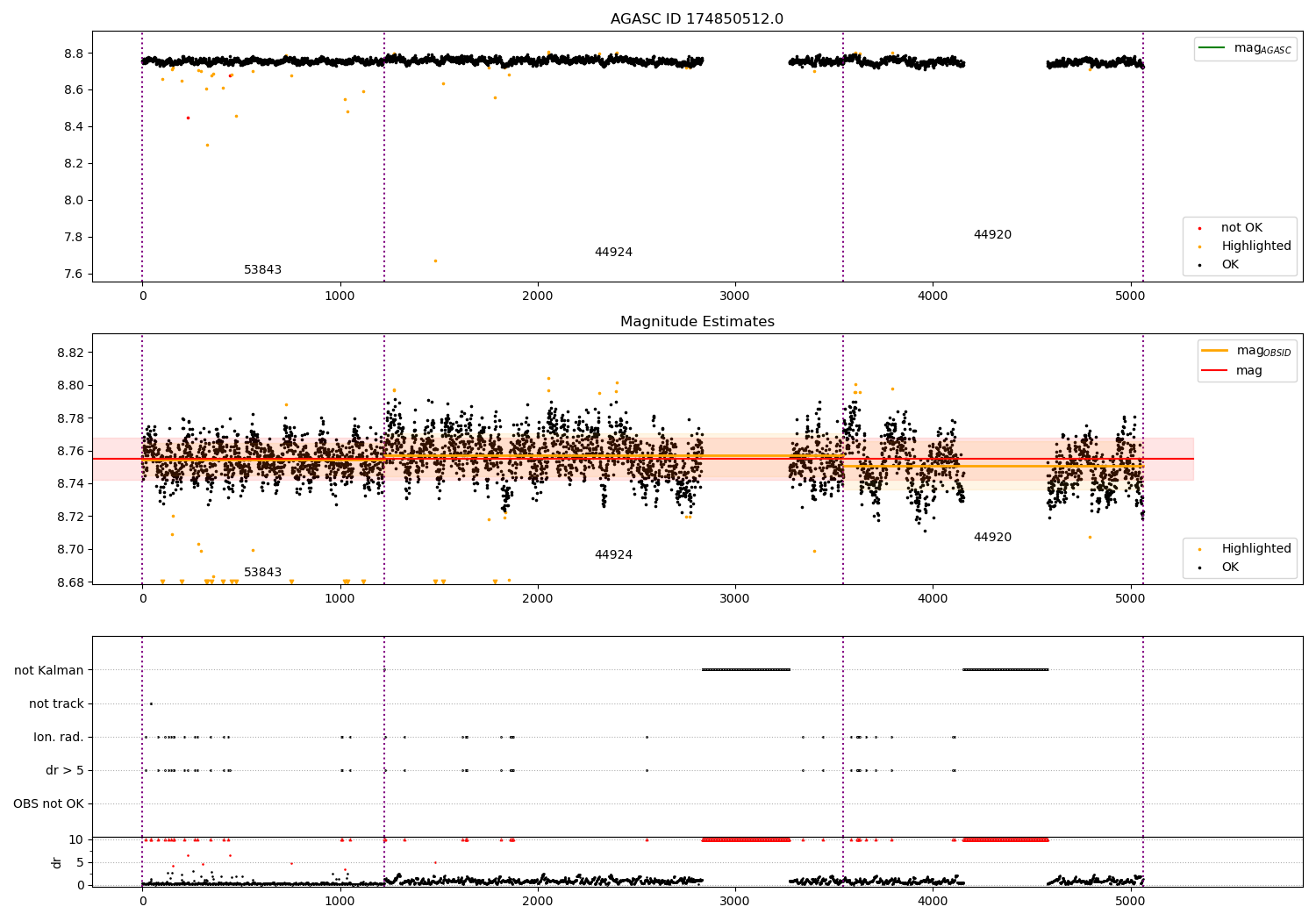Click the '8.78' y-axis tick label

[x=69, y=419]
